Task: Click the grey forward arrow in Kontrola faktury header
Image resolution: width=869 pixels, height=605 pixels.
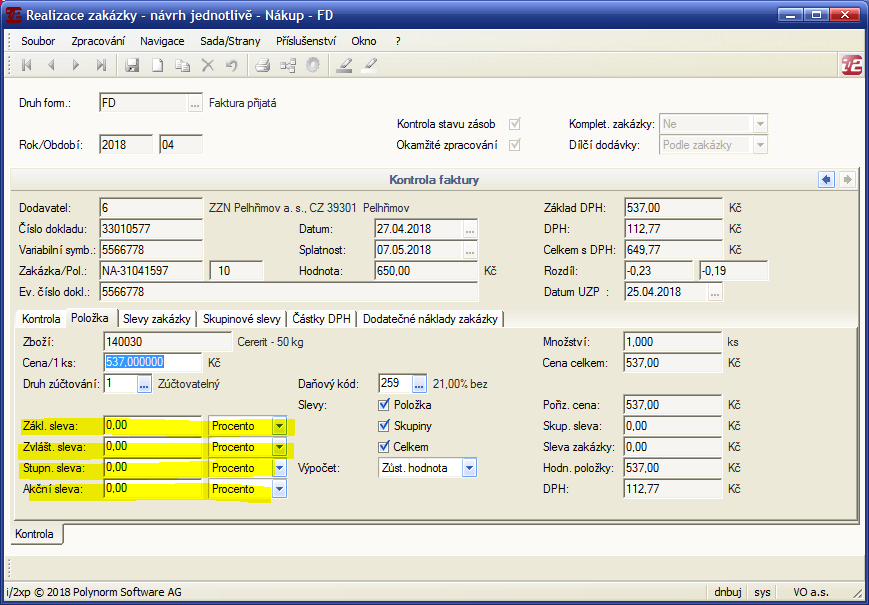Action: point(847,180)
